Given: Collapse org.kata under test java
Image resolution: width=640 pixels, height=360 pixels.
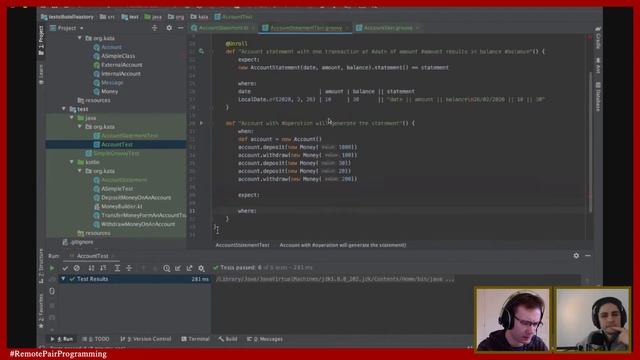Looking at the screenshot, I should click(x=80, y=127).
